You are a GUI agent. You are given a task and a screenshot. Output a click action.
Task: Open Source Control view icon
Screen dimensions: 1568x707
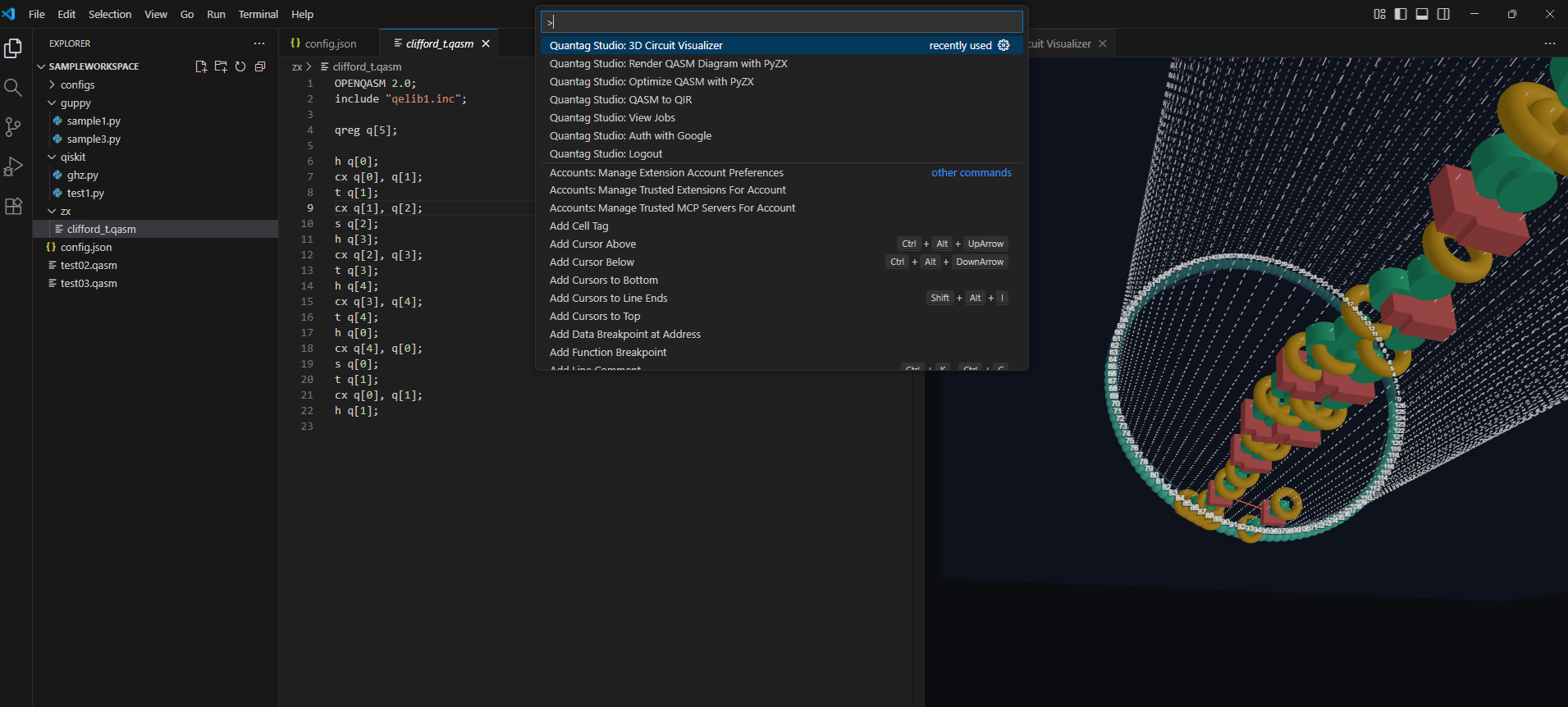click(13, 127)
